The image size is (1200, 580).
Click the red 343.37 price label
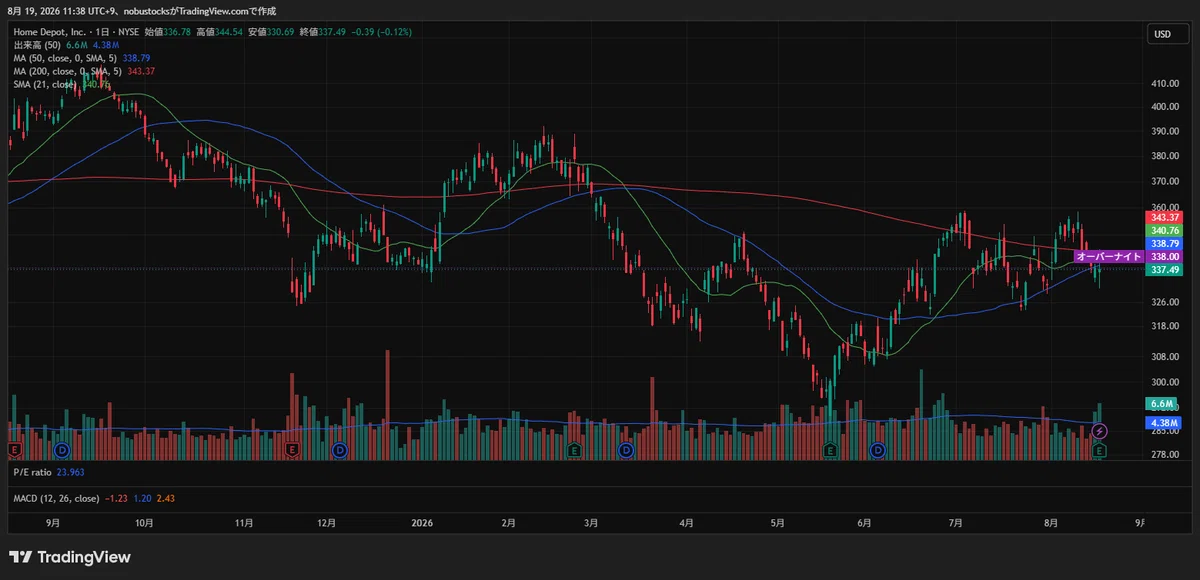click(x=1163, y=217)
